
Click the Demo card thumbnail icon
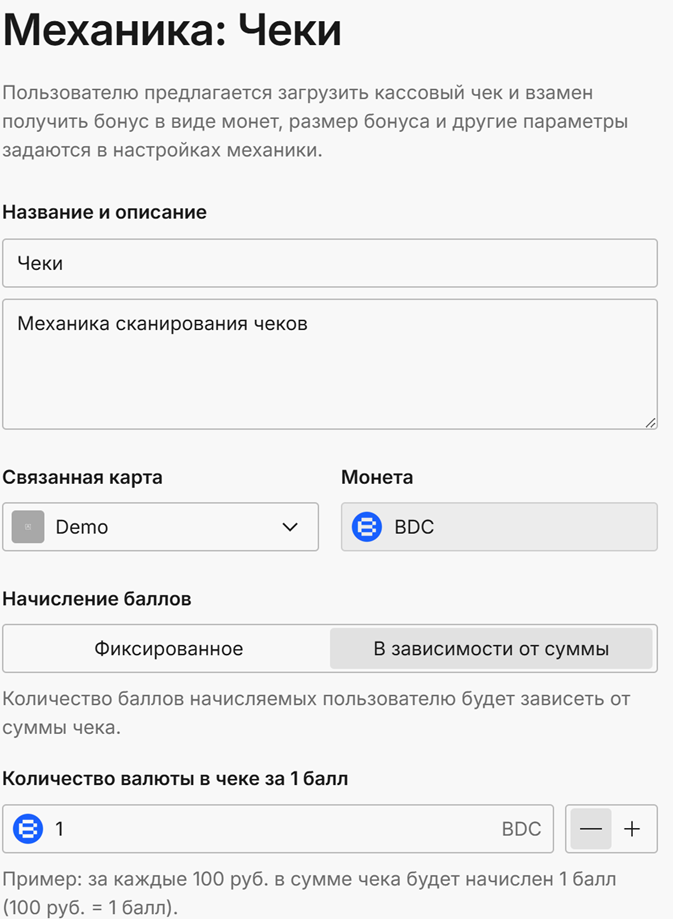(x=28, y=527)
